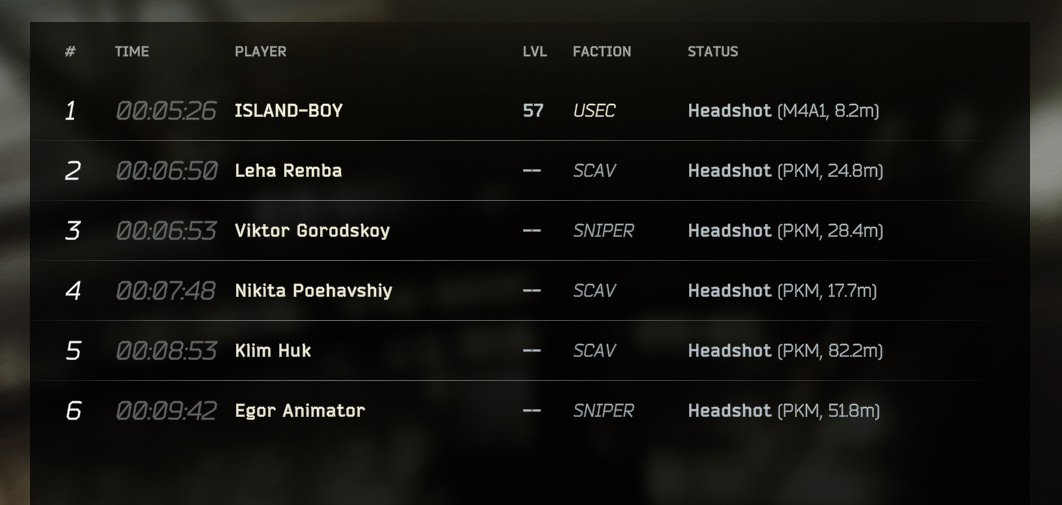Click the PLAYER column header
Viewport: 1062px width, 505px height.
pos(260,52)
